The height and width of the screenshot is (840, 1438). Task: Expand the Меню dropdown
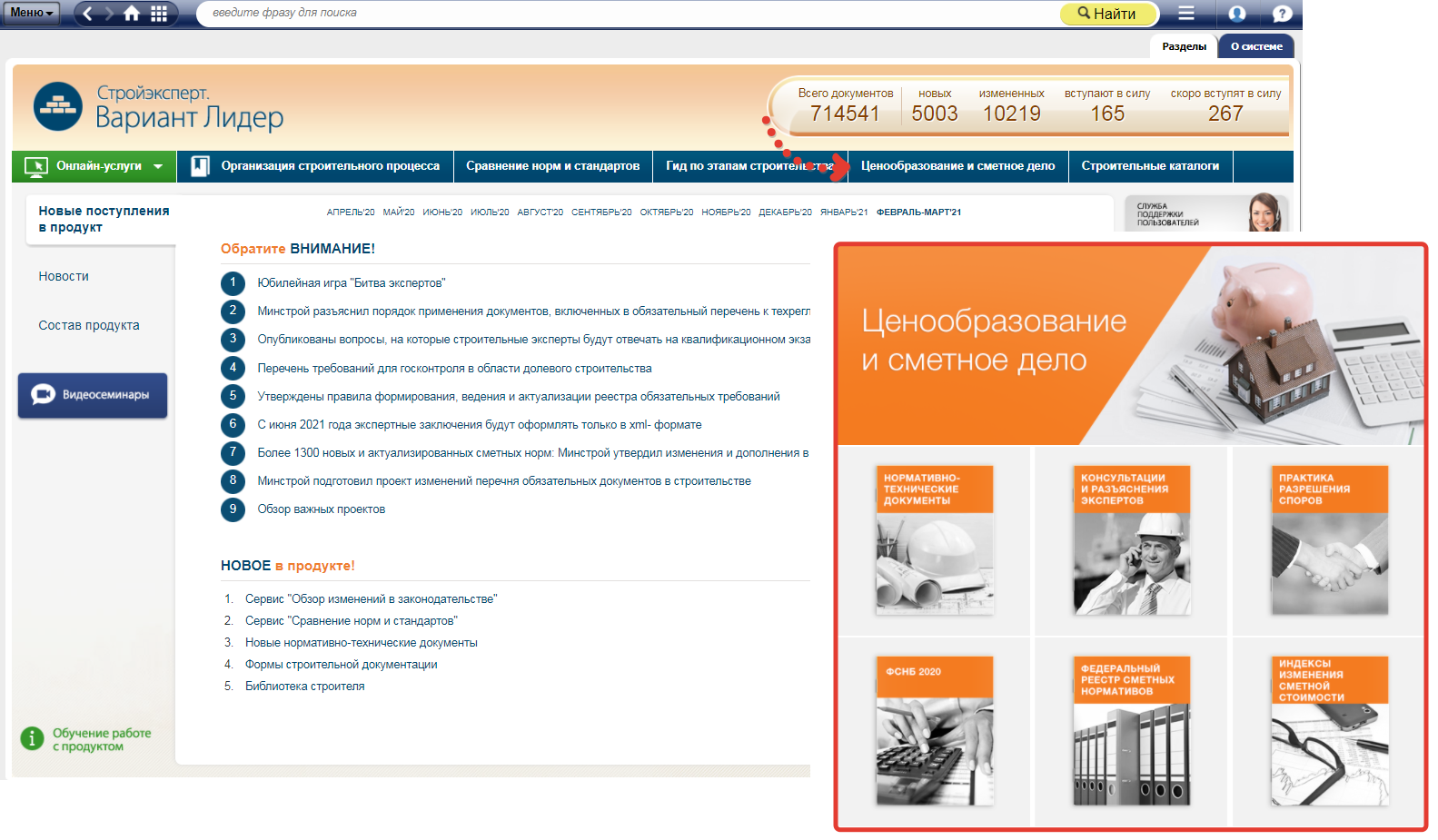[x=32, y=13]
